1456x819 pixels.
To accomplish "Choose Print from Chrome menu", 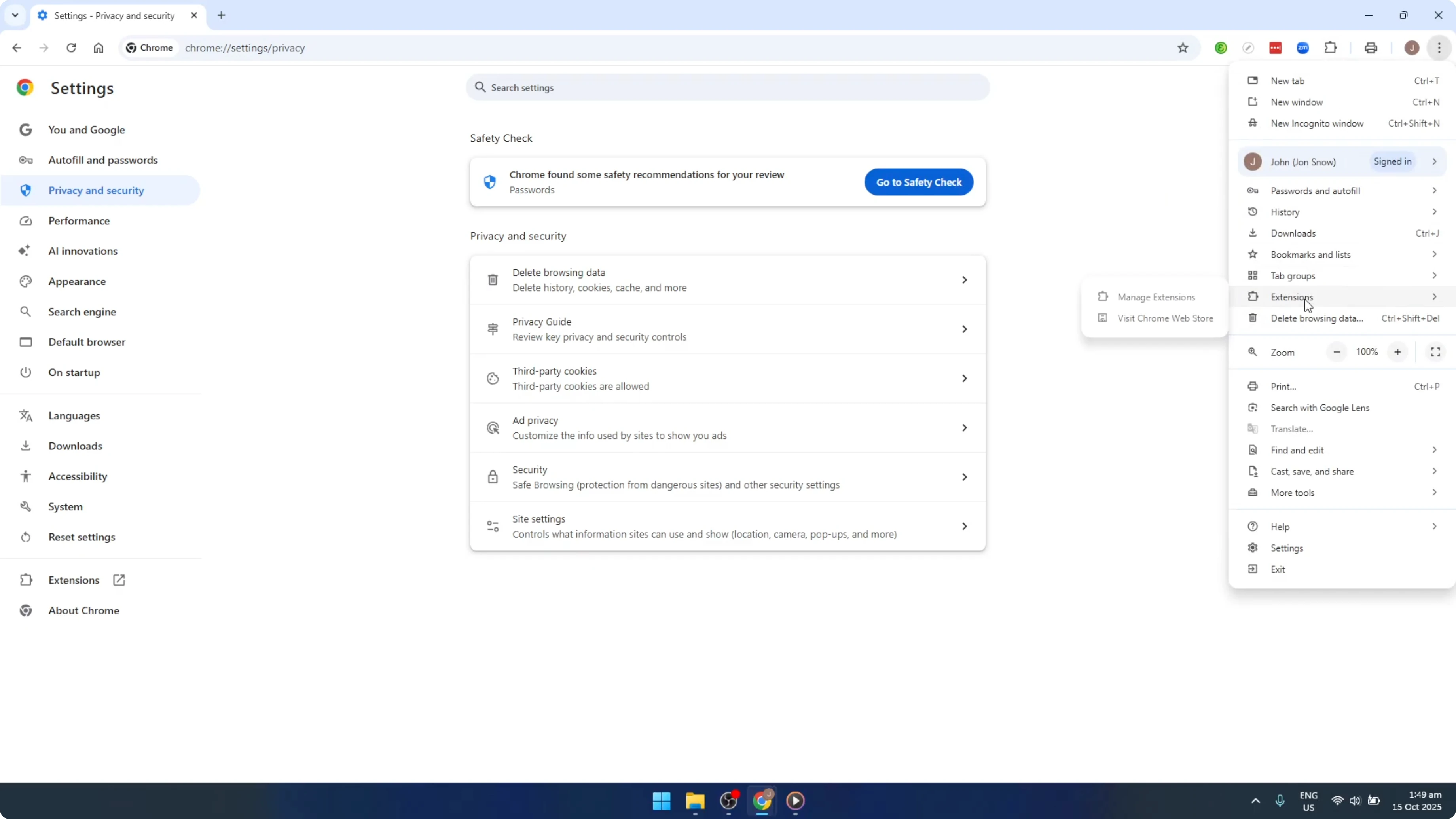I will point(1342,387).
